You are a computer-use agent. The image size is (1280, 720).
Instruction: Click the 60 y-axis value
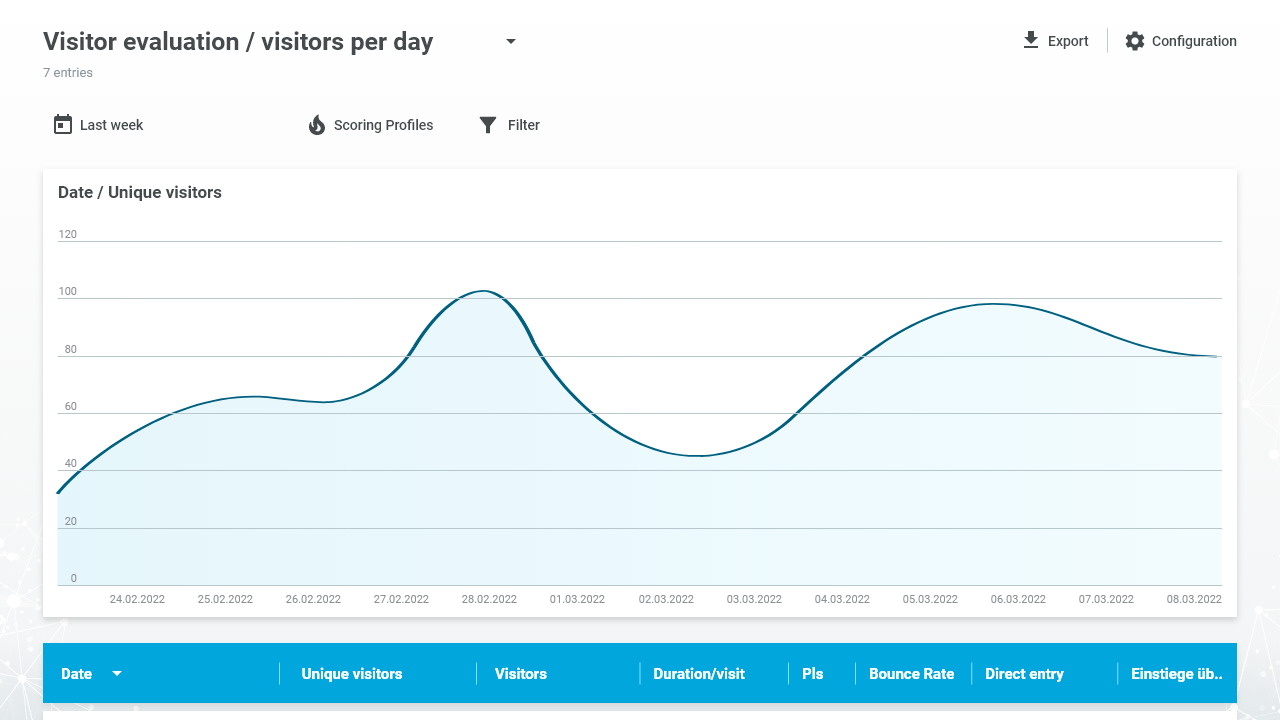point(70,407)
